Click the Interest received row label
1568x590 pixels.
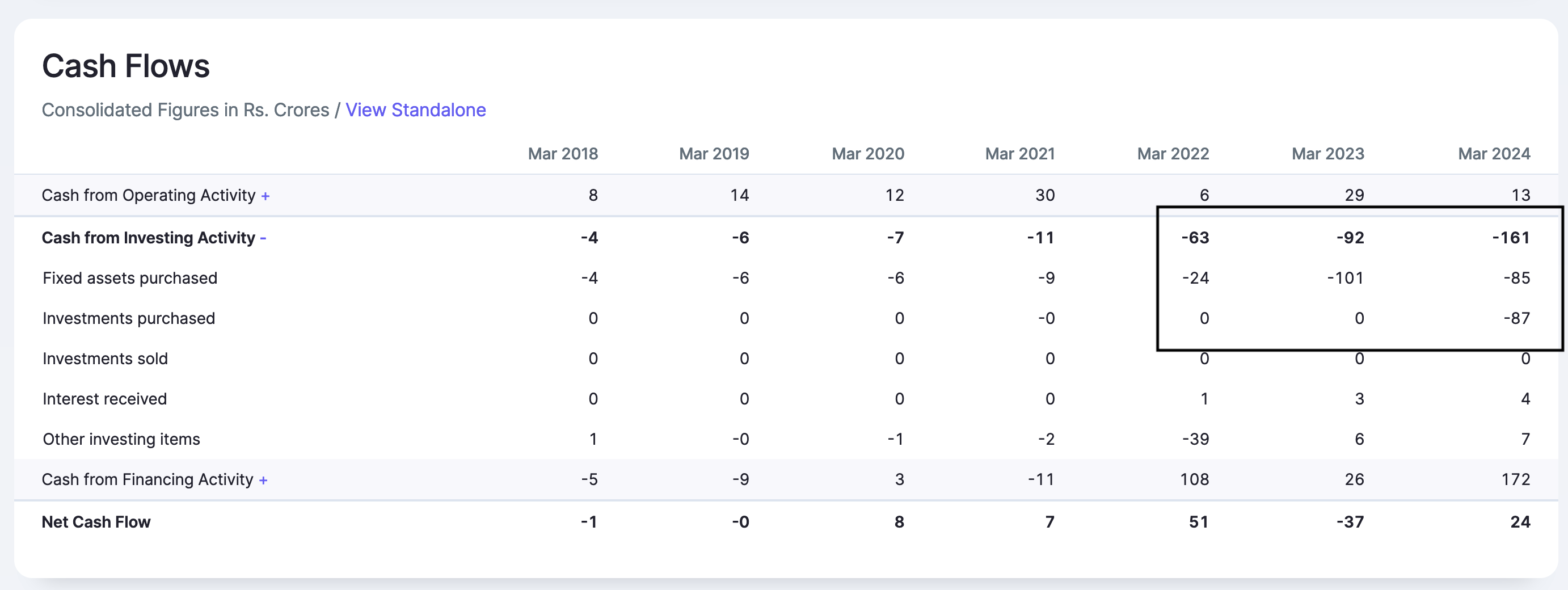[x=104, y=399]
